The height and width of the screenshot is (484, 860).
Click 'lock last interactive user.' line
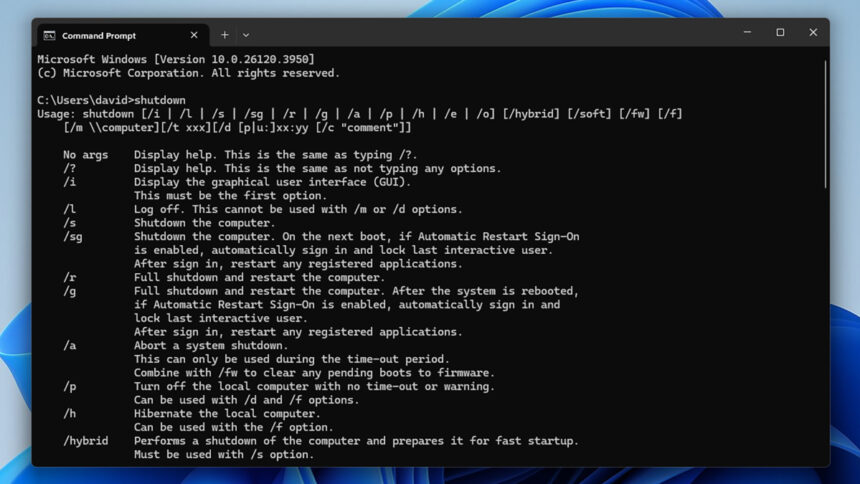point(221,318)
